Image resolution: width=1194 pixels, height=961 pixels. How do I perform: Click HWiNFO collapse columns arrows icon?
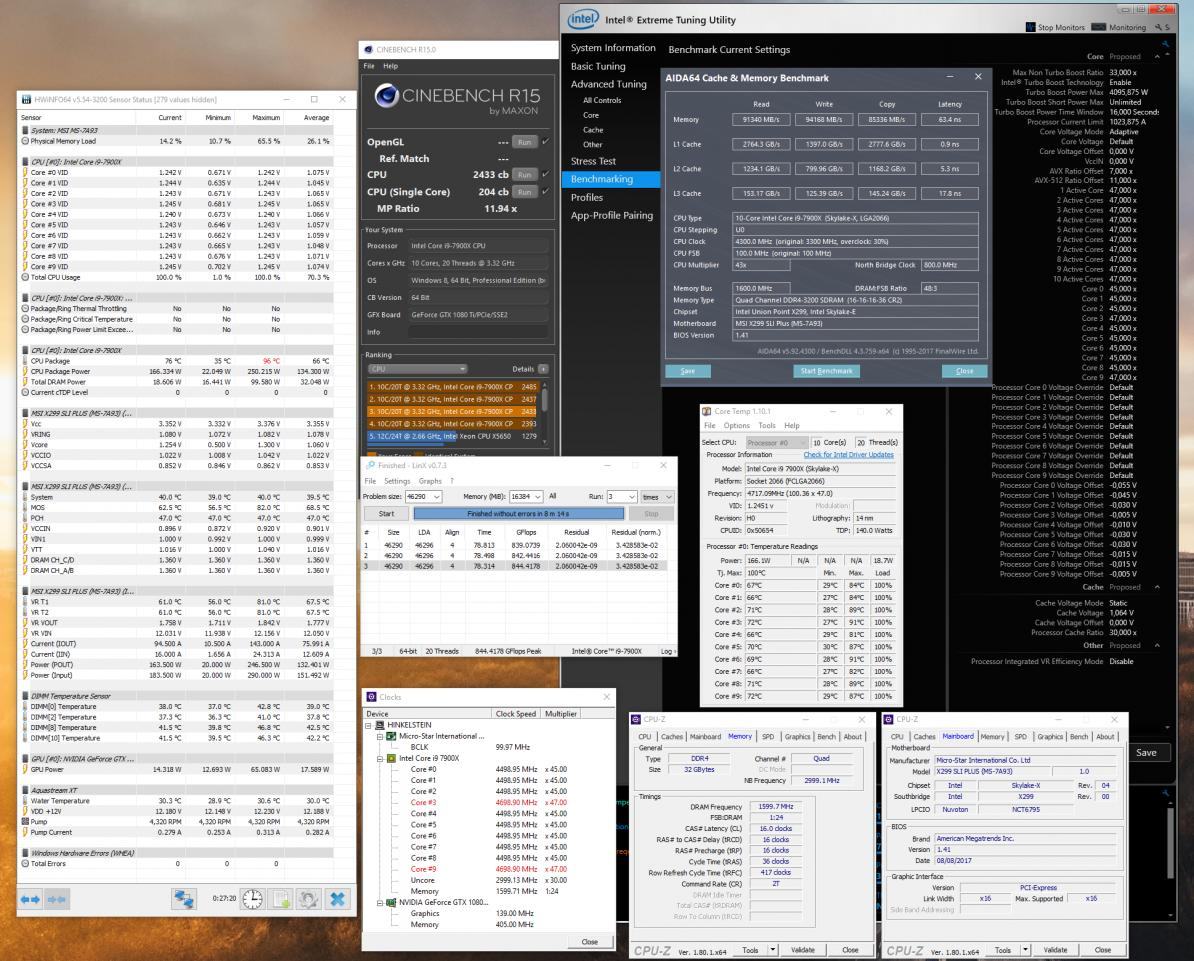[57, 899]
